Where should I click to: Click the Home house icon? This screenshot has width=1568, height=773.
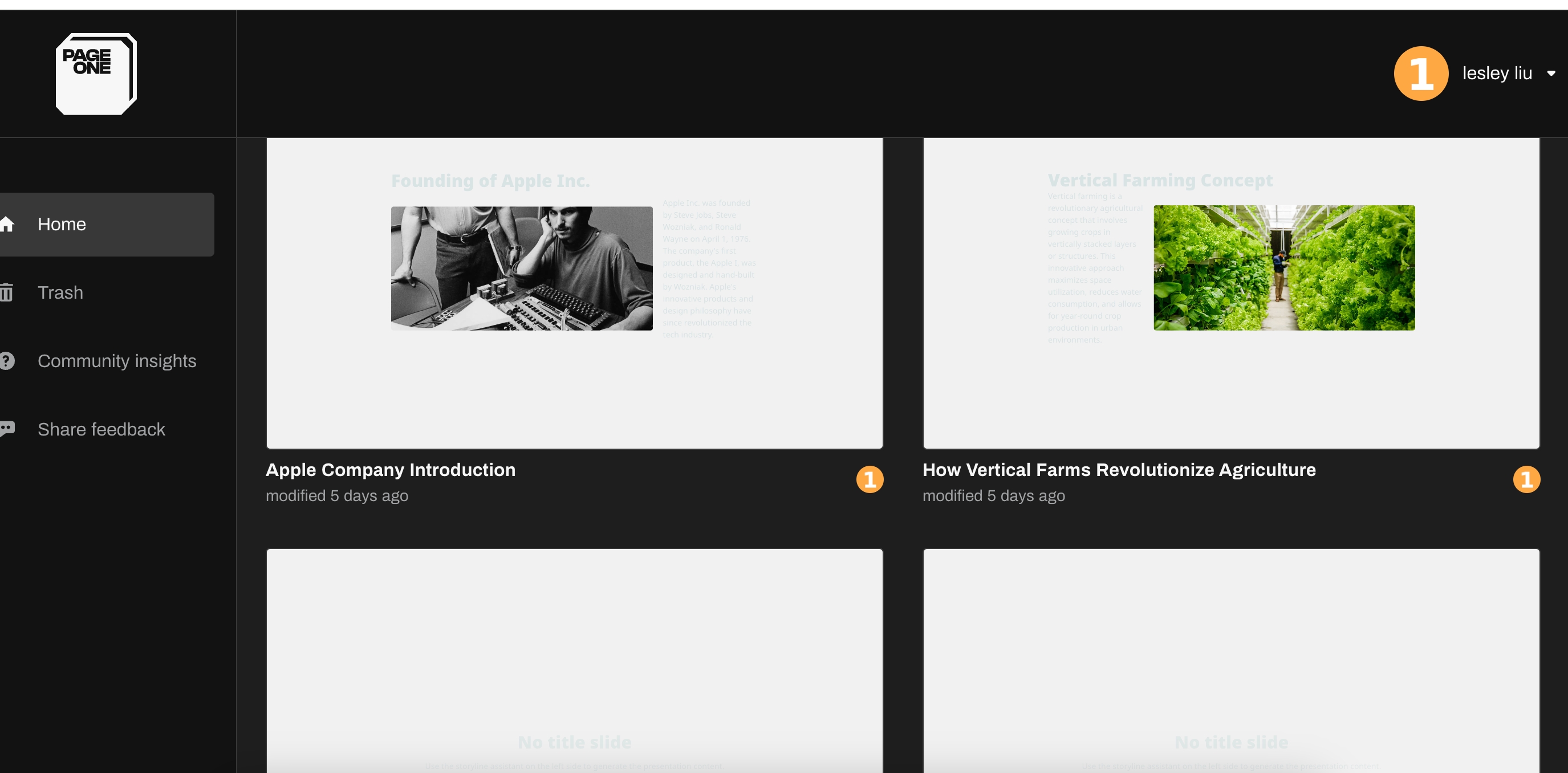(x=7, y=224)
